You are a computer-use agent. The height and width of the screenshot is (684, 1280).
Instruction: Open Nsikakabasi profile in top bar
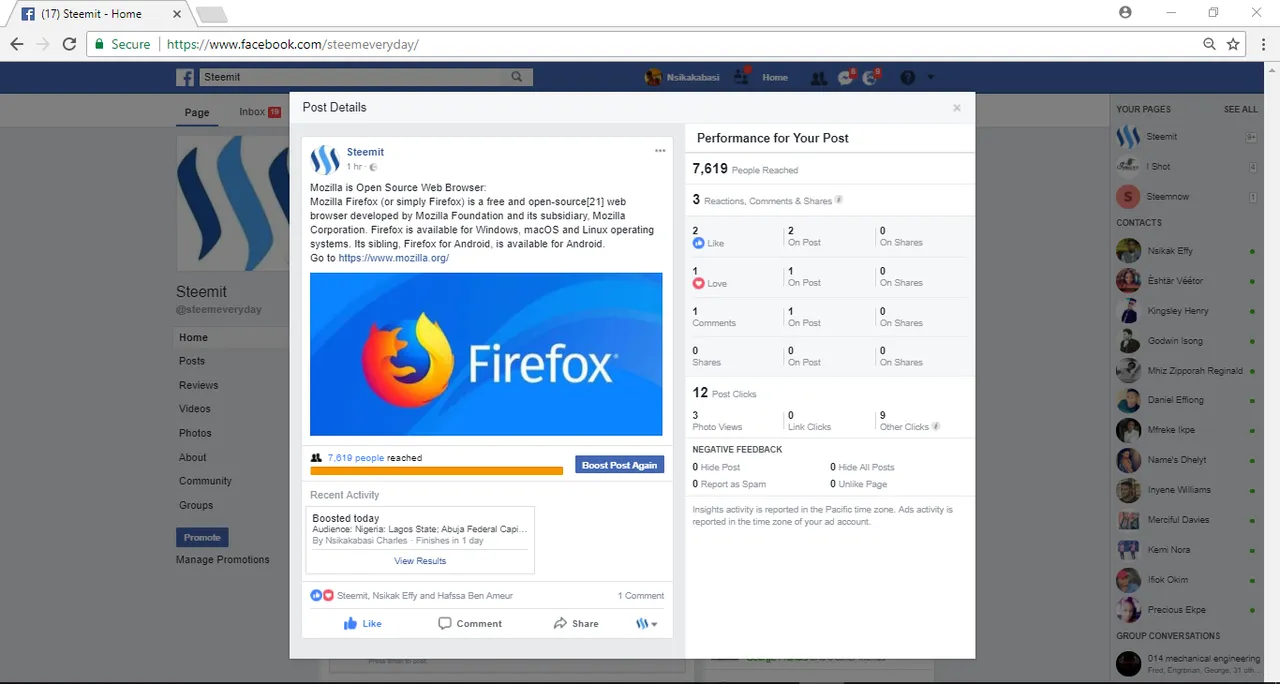682,77
